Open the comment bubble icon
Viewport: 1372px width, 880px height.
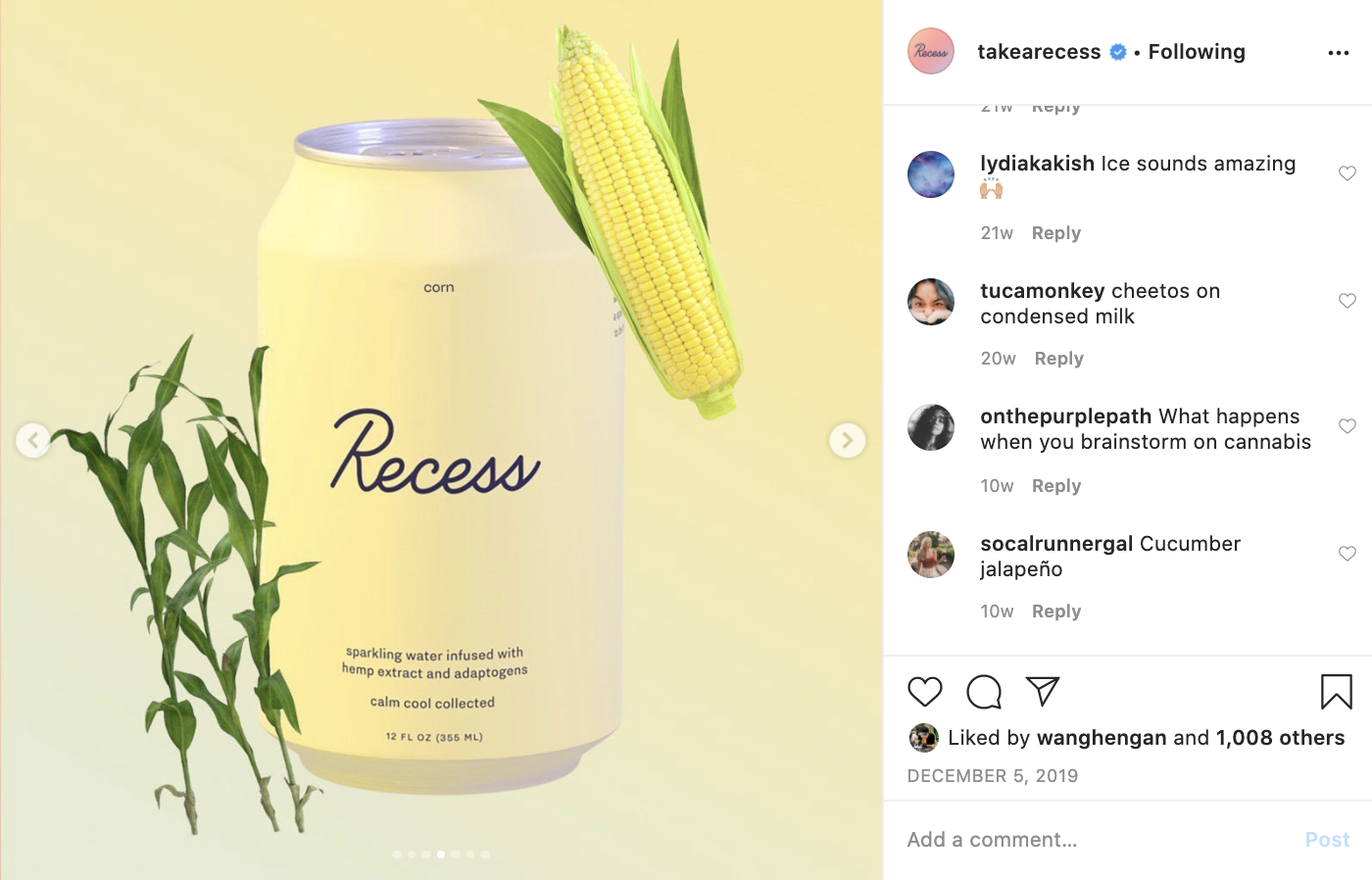tap(984, 692)
